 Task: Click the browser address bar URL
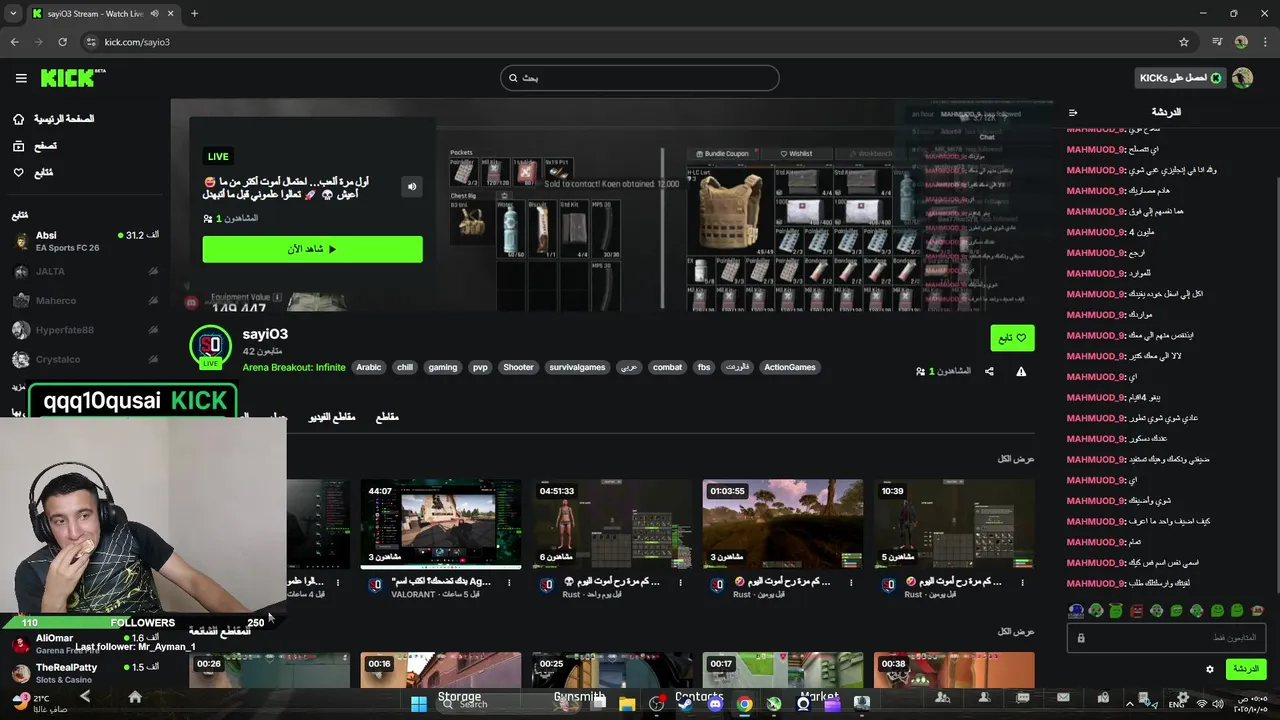pyautogui.click(x=137, y=42)
